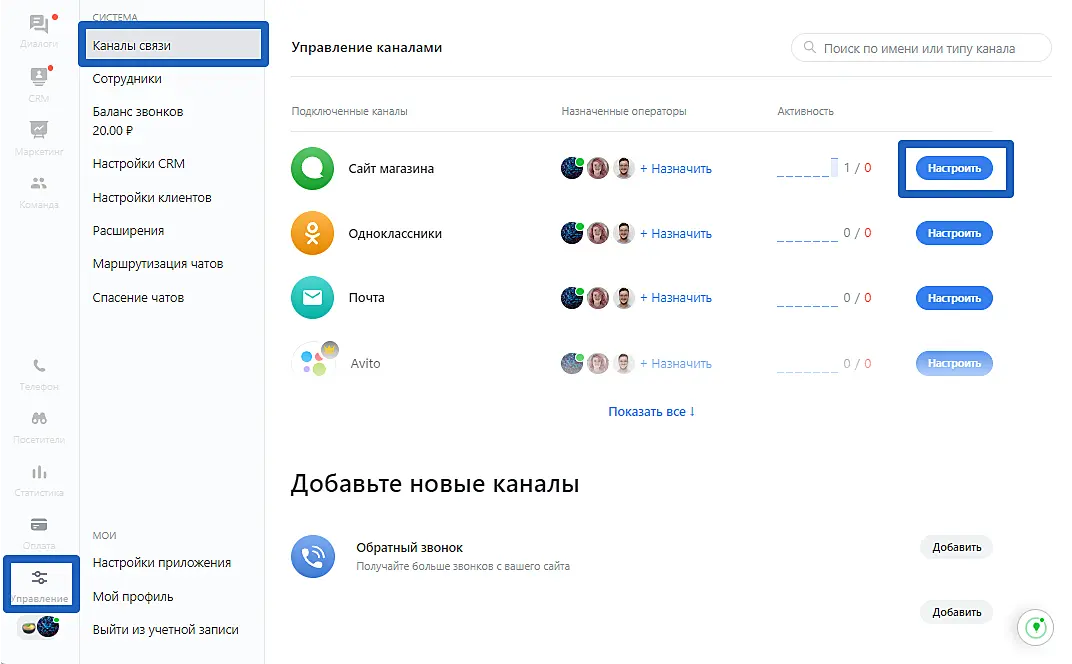The width and height of the screenshot is (1072, 664).
Task: Click the channel search field
Action: pyautogui.click(x=920, y=48)
